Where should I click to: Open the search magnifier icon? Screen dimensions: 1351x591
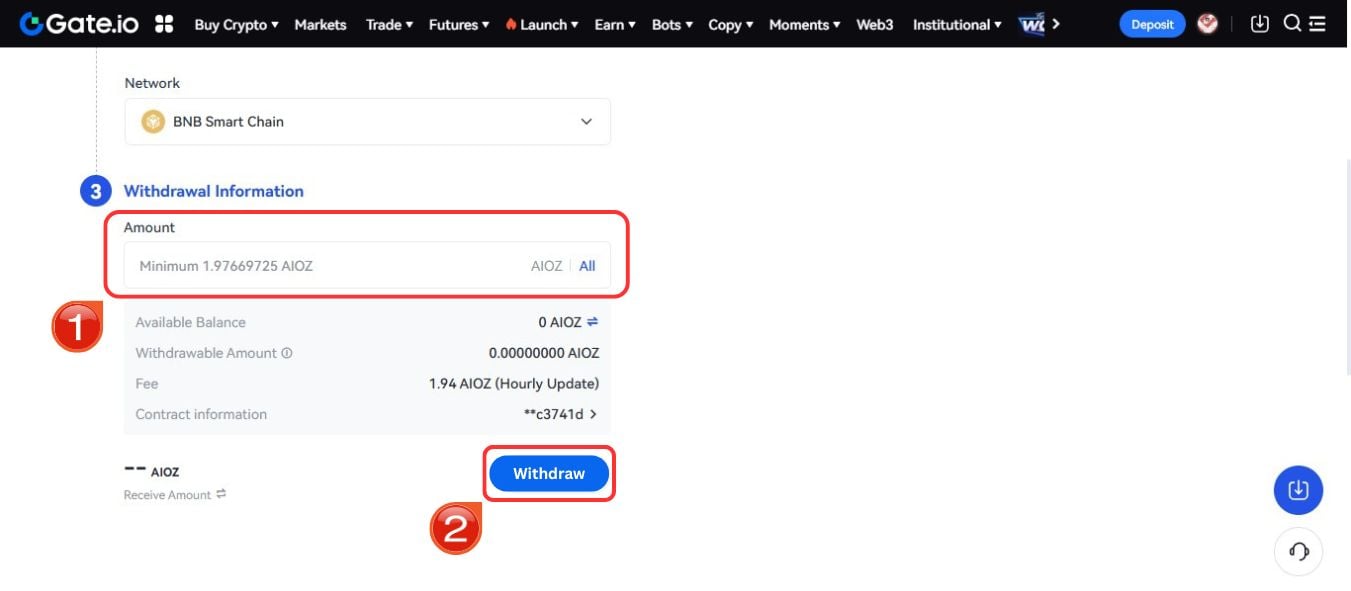click(x=1292, y=24)
